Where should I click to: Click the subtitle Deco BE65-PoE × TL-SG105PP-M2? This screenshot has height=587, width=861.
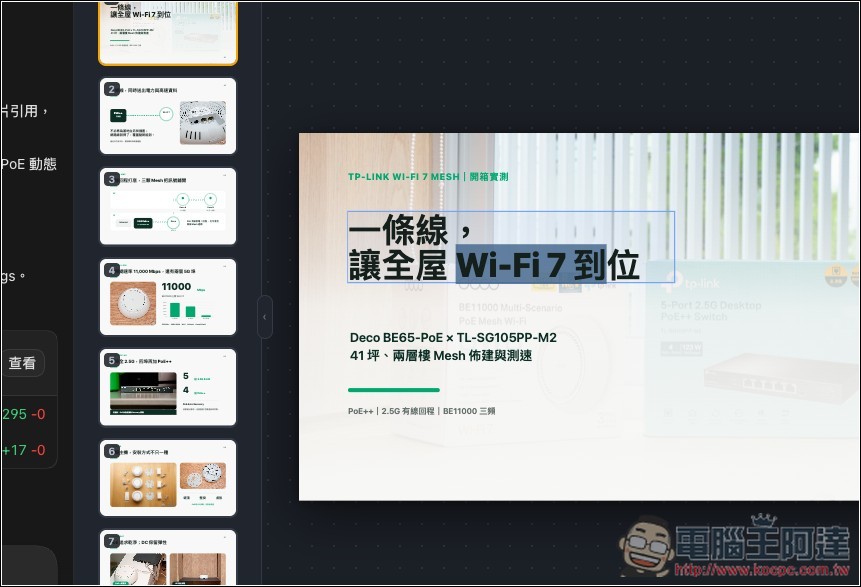tap(453, 338)
